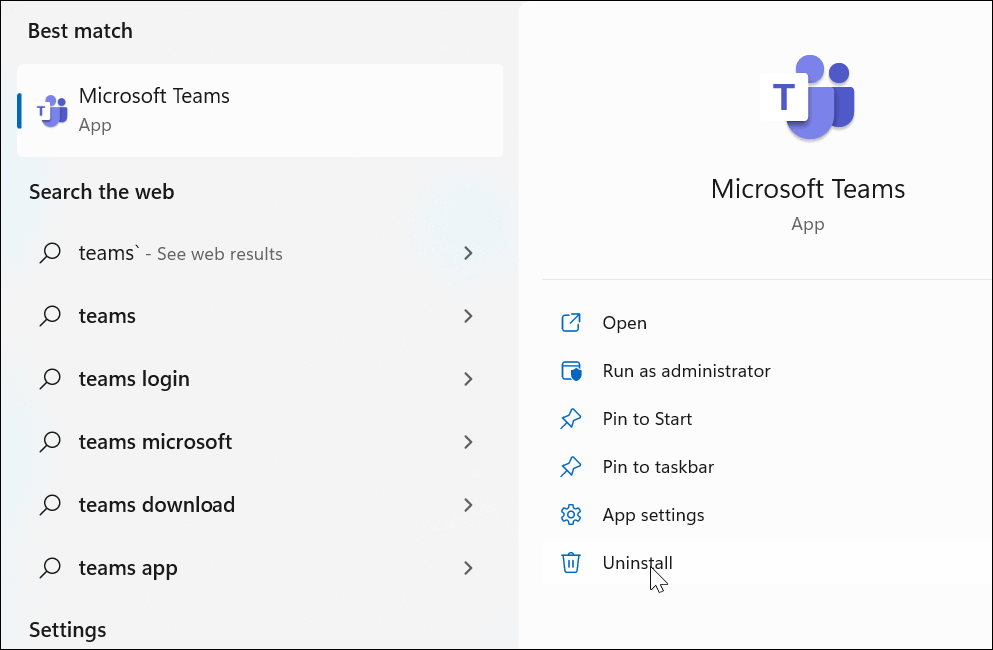Click the App settings action
Viewport: 993px width, 650px height.
tap(653, 514)
